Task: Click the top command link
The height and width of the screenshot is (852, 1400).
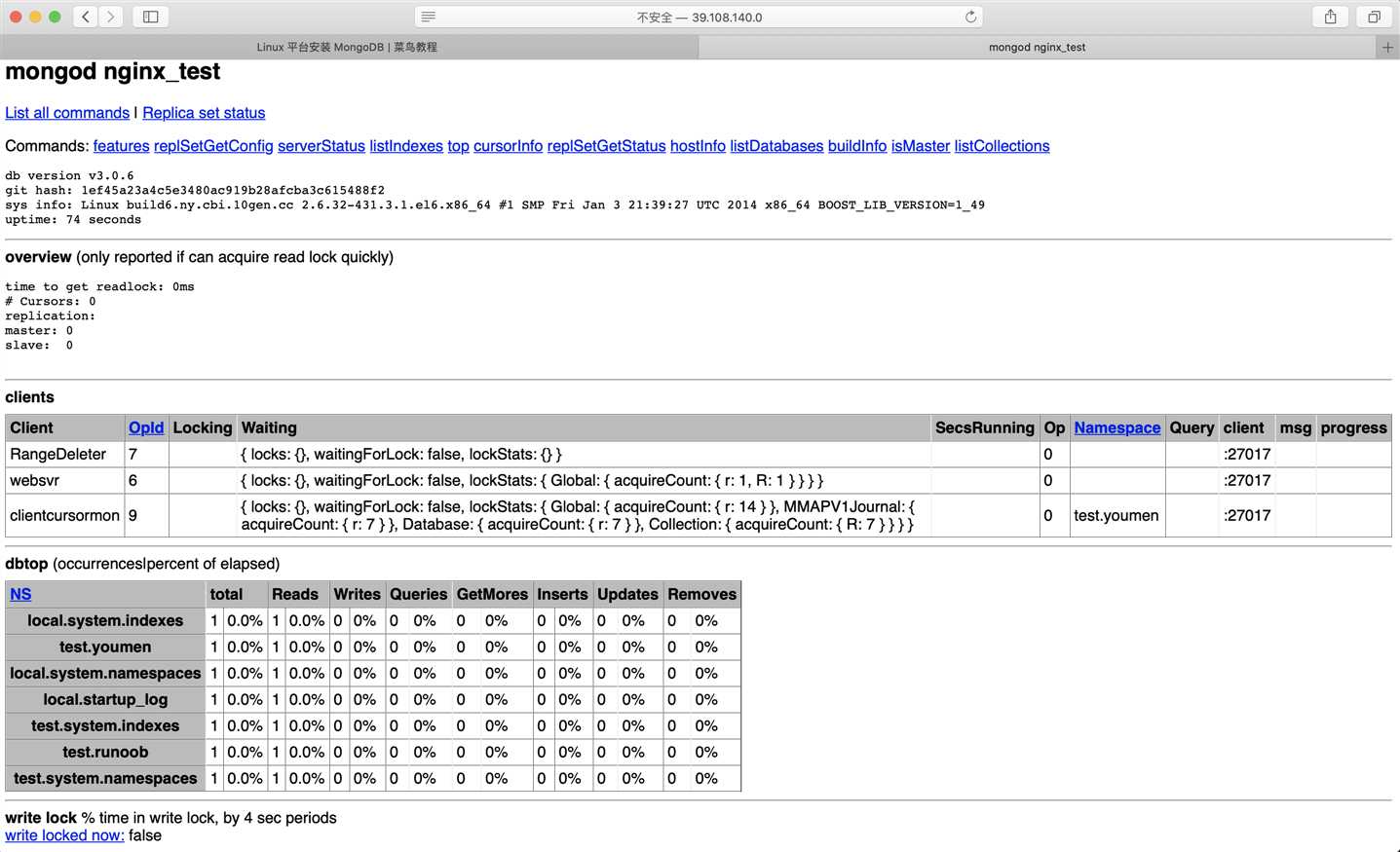Action: [x=458, y=146]
